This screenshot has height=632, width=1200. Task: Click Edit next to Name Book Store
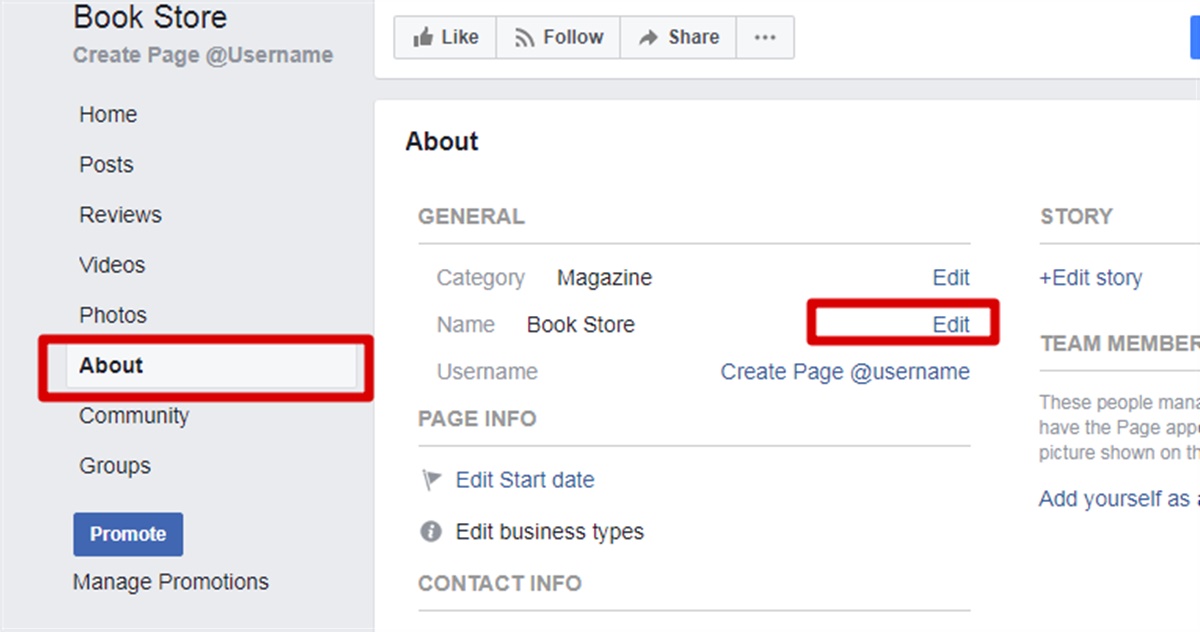tap(951, 325)
